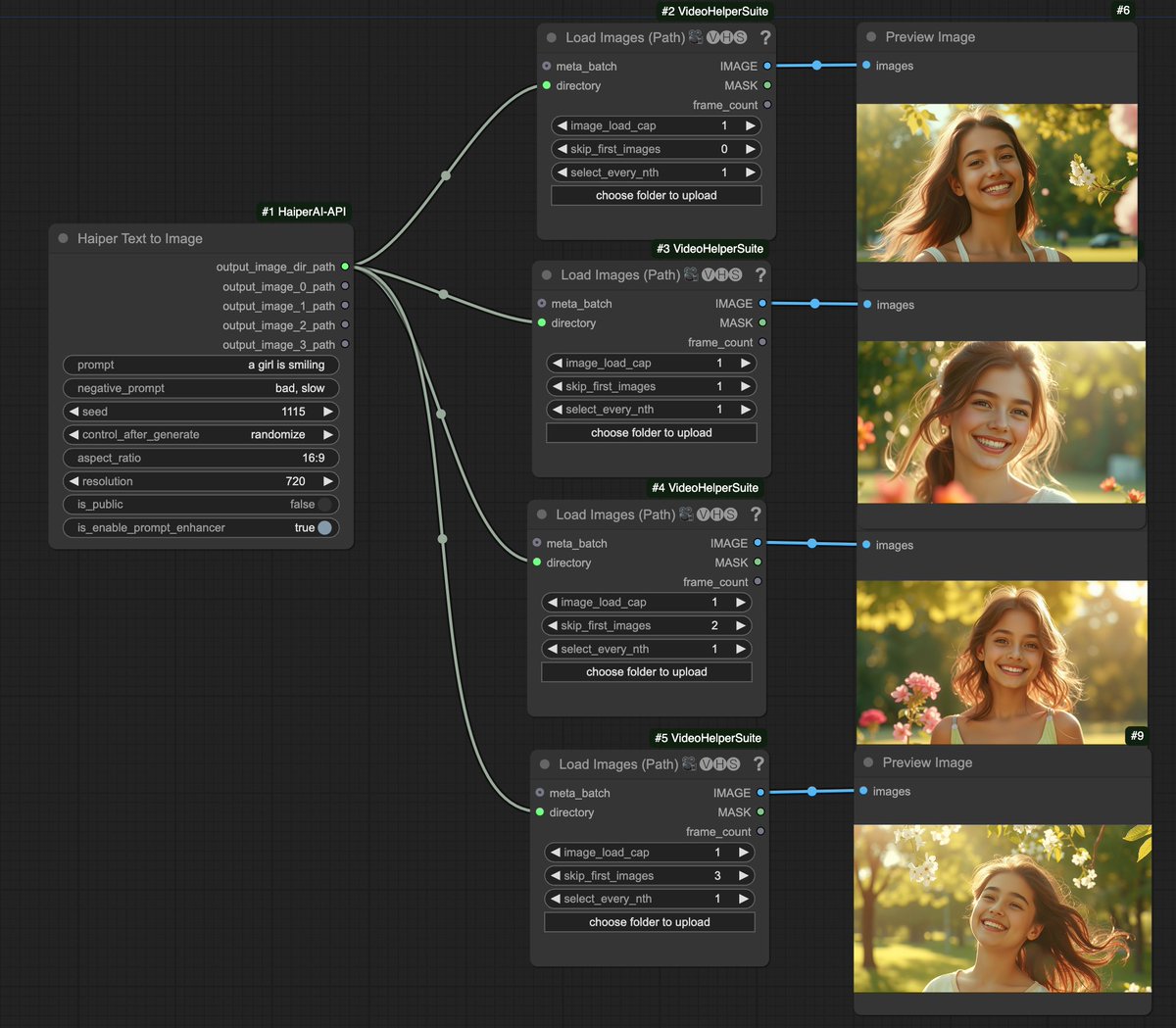
Task: Increase seed with right arrow
Action: pyautogui.click(x=328, y=412)
